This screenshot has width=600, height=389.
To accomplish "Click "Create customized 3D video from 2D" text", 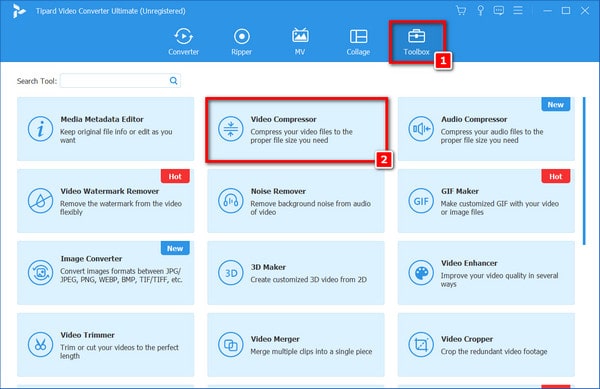I will 308,280.
